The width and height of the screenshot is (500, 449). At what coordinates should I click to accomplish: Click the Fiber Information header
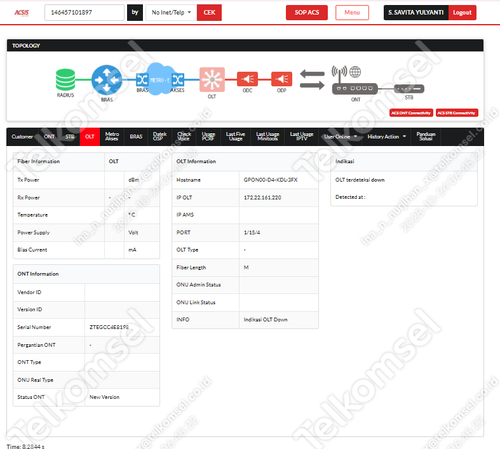[39, 162]
